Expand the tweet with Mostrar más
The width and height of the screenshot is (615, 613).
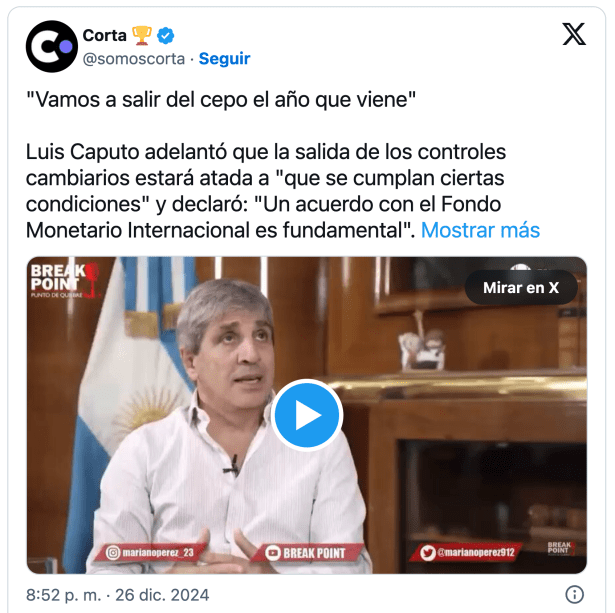click(480, 230)
